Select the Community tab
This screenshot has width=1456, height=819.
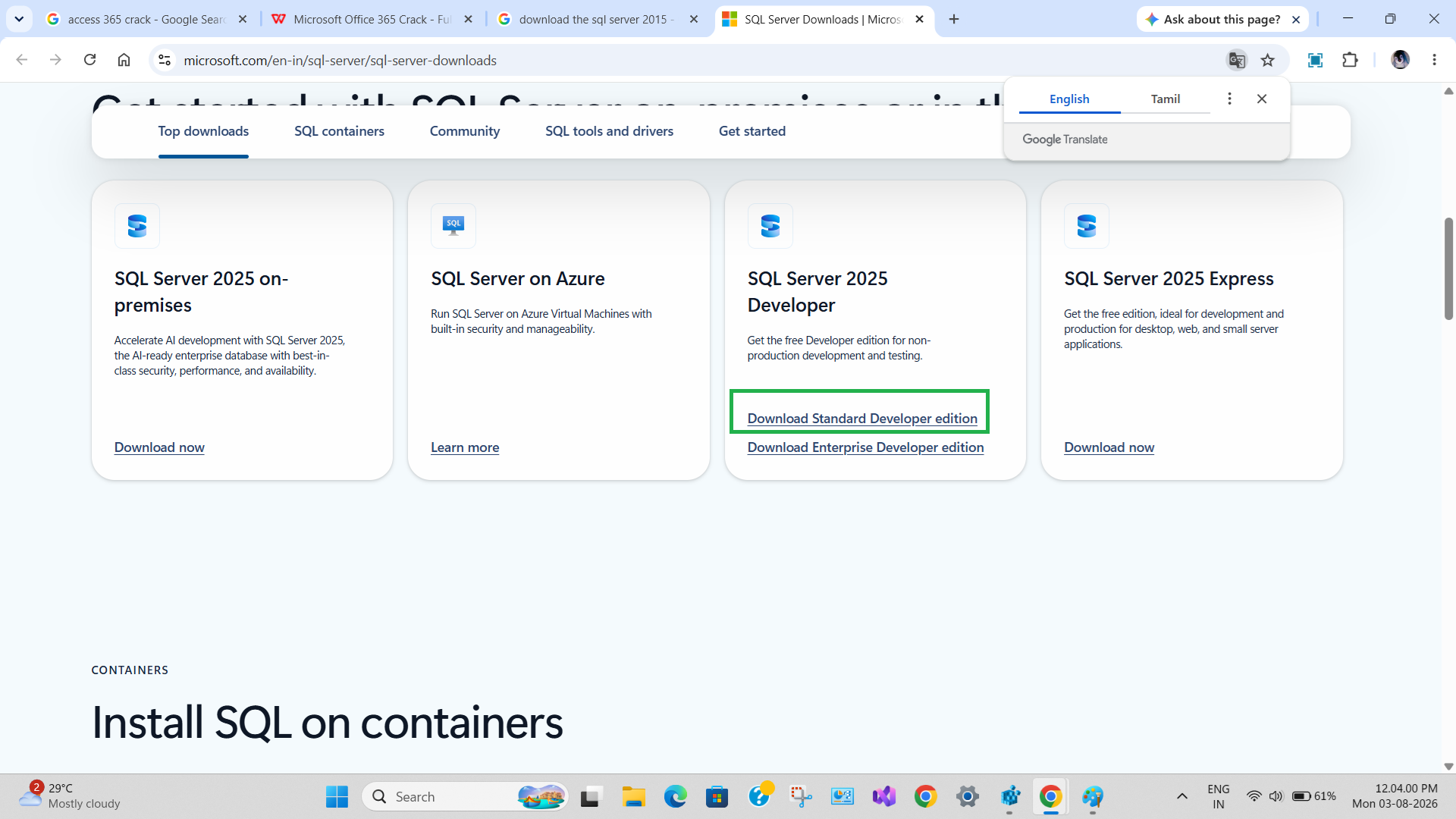[465, 131]
